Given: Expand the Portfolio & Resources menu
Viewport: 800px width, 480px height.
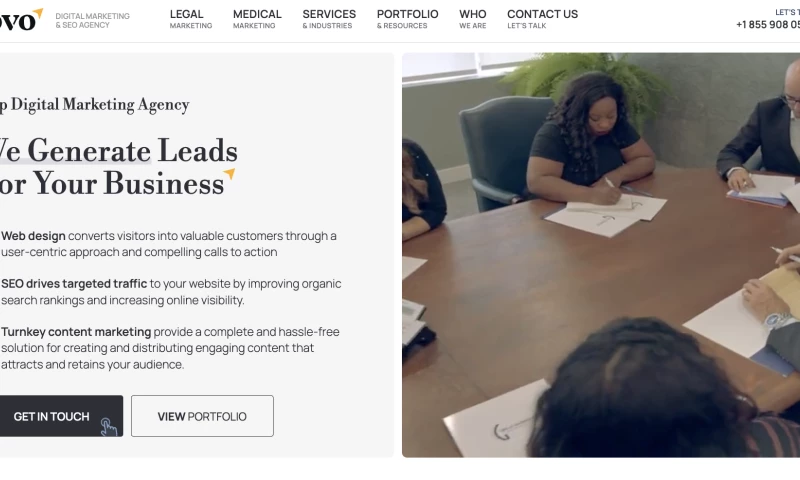Looking at the screenshot, I should [408, 19].
